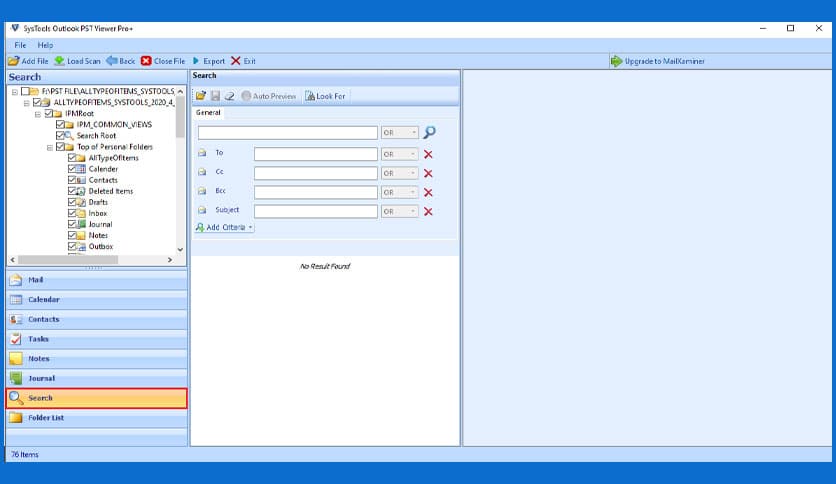Click Upgrade to MailXaminer
The height and width of the screenshot is (484, 836).
point(657,61)
